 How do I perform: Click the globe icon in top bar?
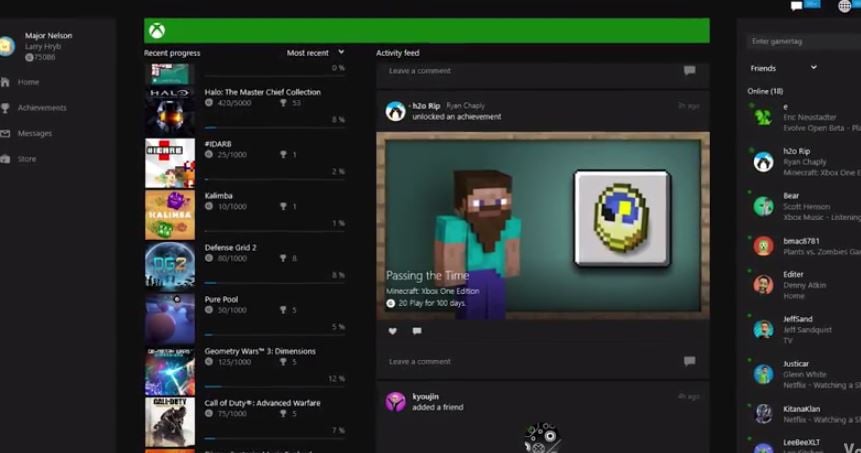[845, 6]
